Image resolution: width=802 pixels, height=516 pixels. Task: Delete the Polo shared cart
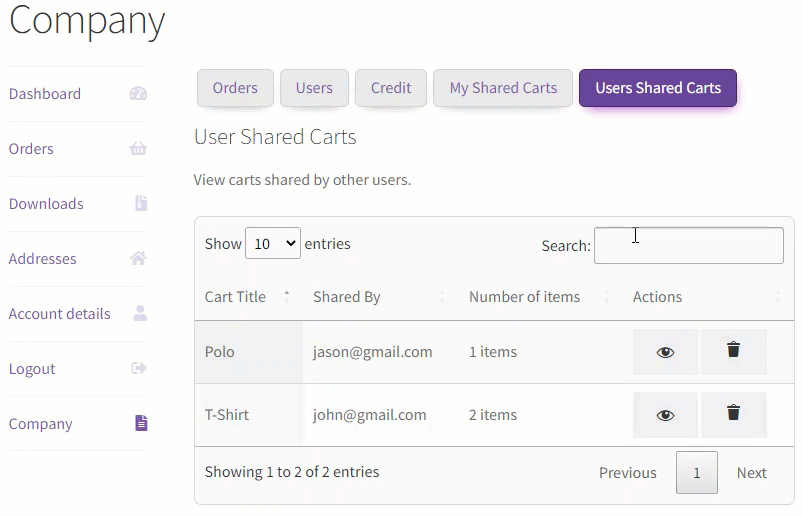point(733,352)
